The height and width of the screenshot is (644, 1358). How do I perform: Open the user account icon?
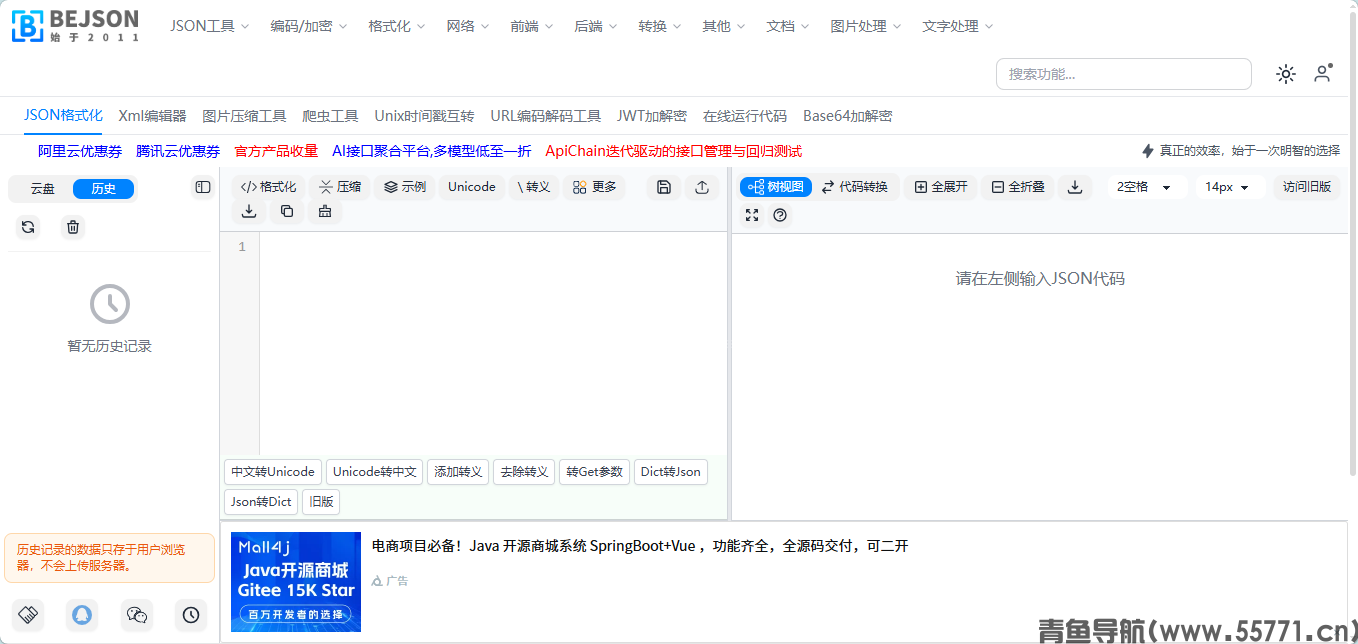click(1323, 73)
